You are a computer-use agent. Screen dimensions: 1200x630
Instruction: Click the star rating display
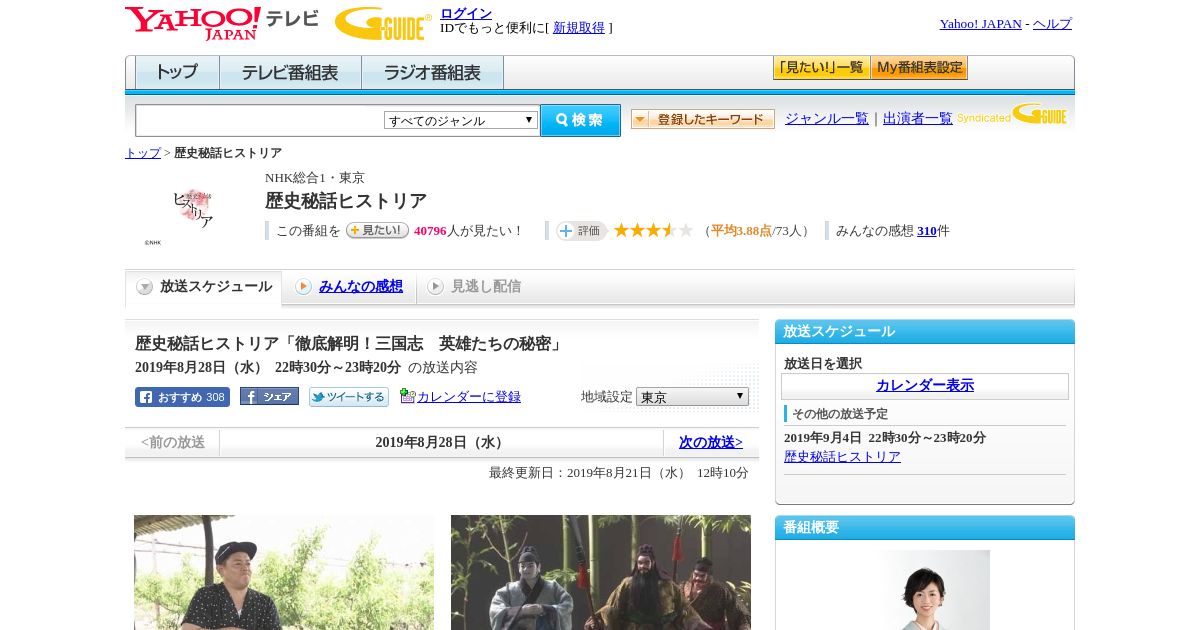(x=653, y=230)
